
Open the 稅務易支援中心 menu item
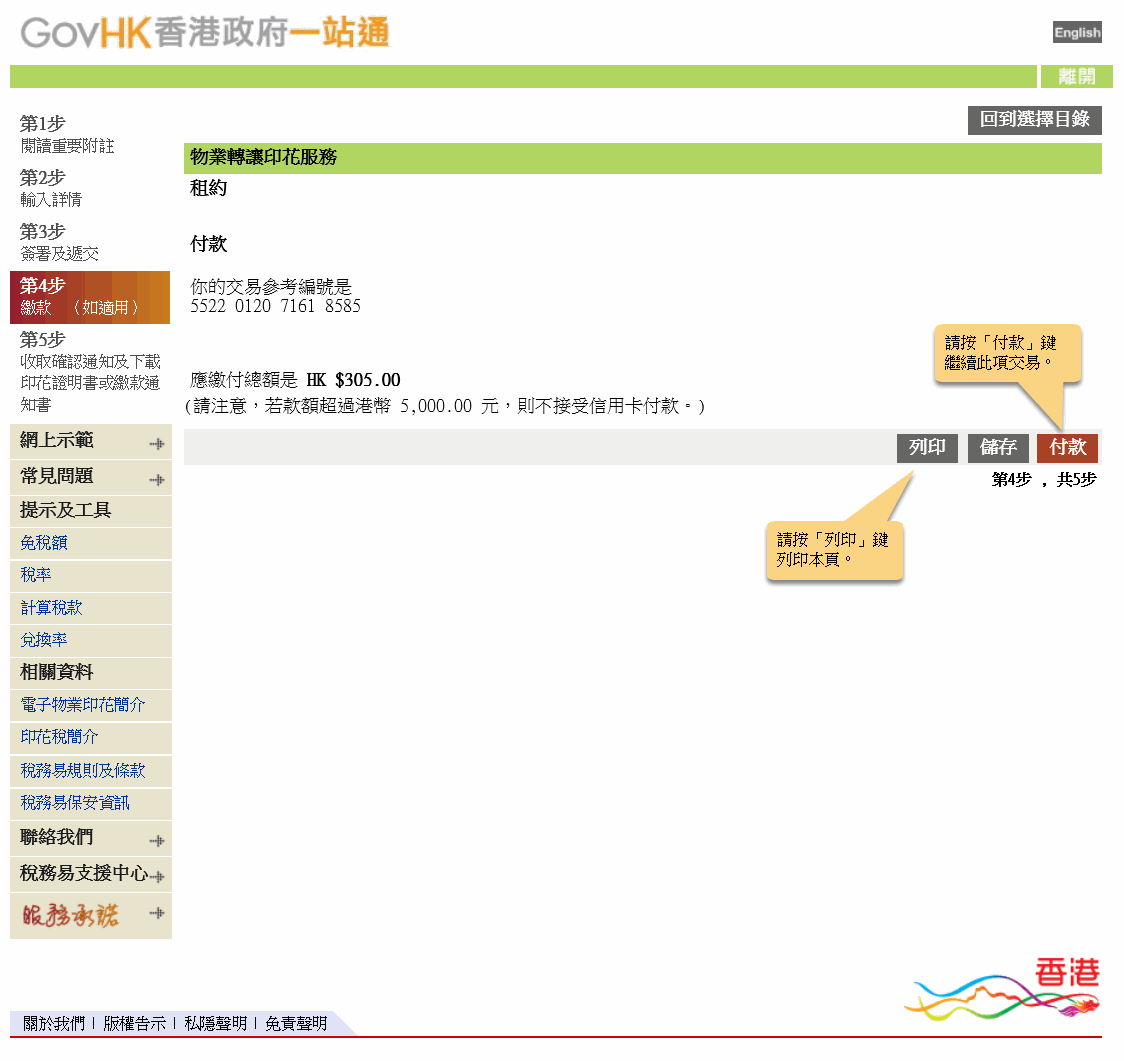coord(84,873)
